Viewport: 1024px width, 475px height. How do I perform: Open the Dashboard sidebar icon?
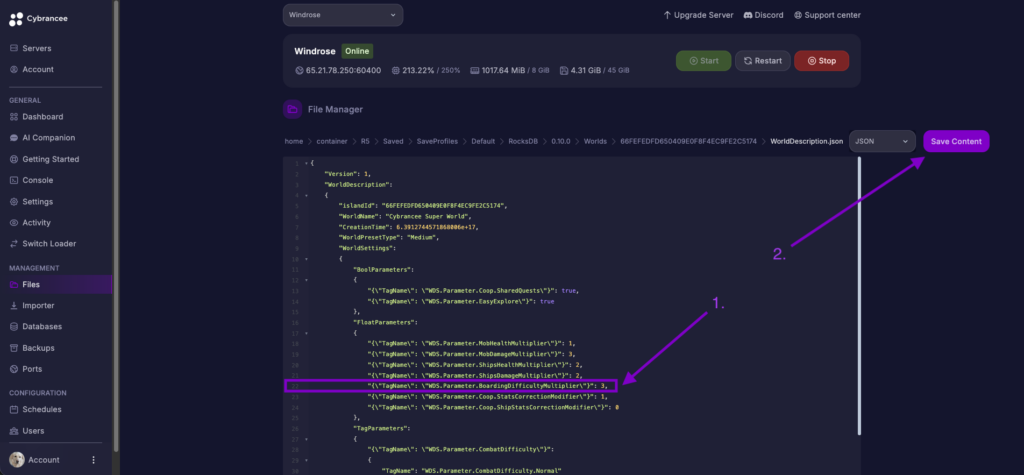point(14,116)
